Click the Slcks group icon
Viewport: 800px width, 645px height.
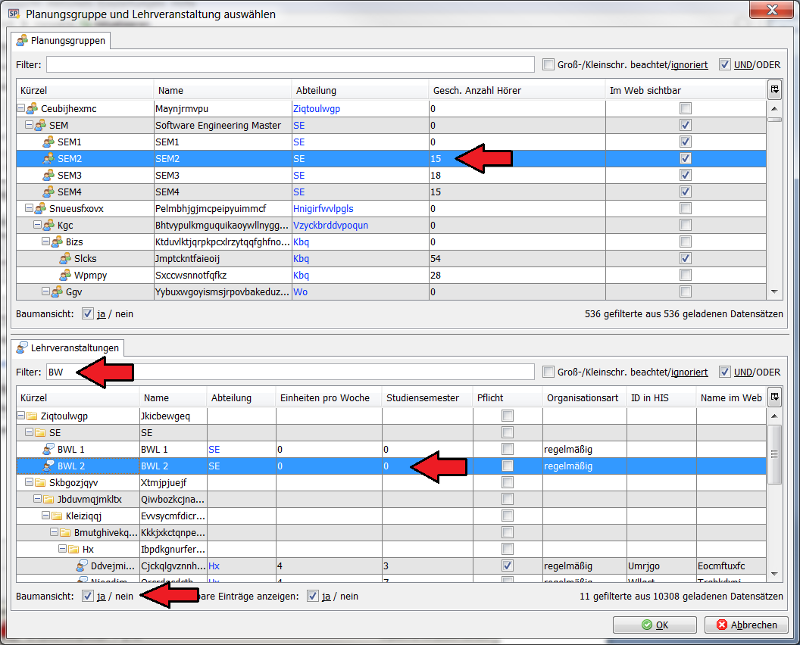tap(65, 258)
